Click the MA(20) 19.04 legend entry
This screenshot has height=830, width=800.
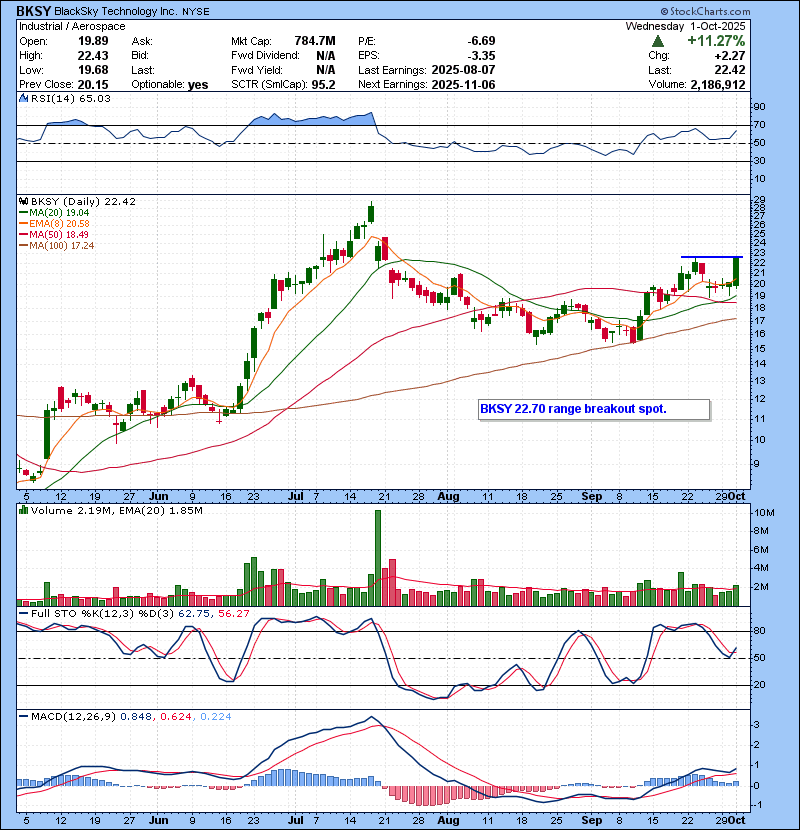point(54,213)
